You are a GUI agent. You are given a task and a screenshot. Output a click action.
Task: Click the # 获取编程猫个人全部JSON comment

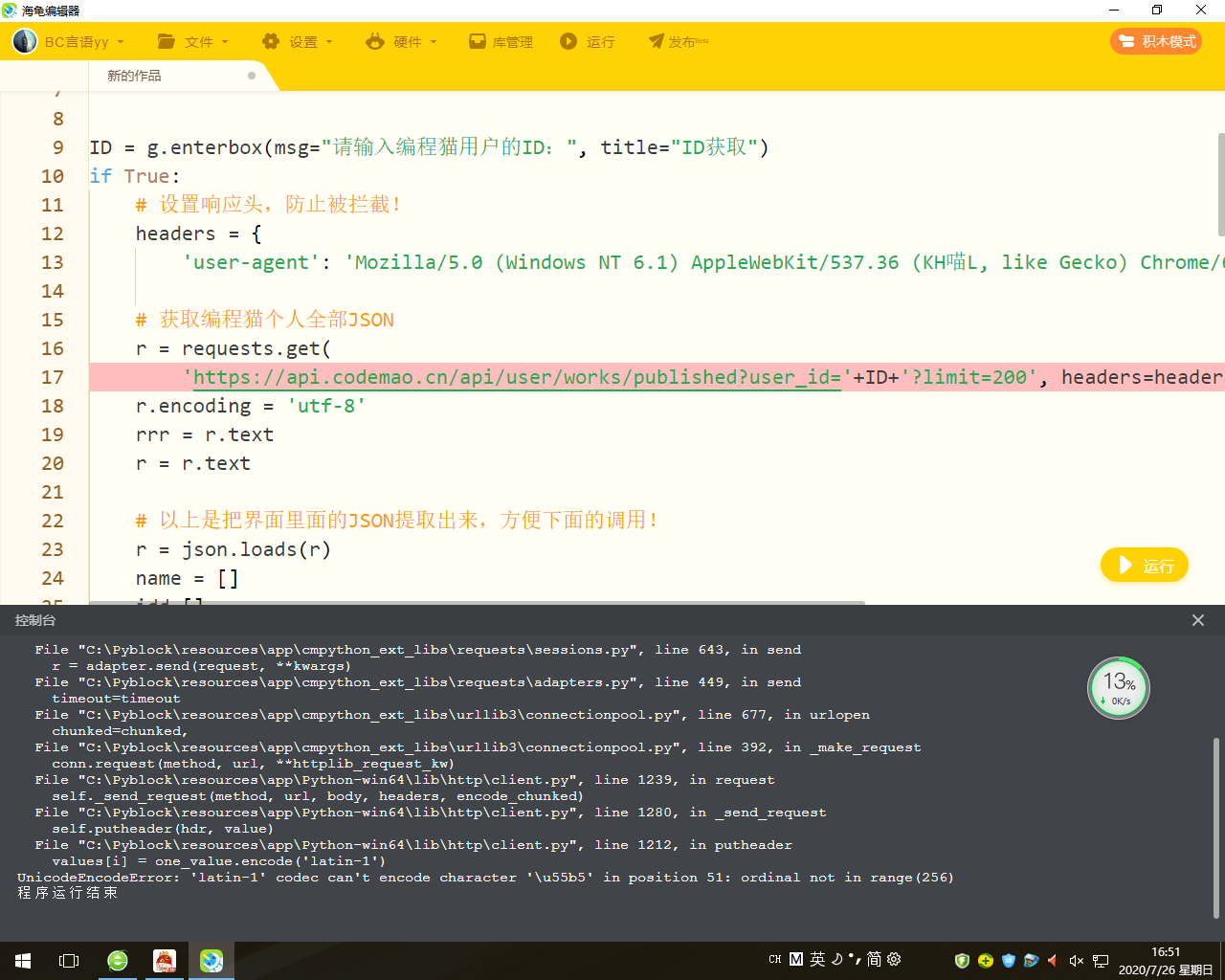(x=265, y=320)
